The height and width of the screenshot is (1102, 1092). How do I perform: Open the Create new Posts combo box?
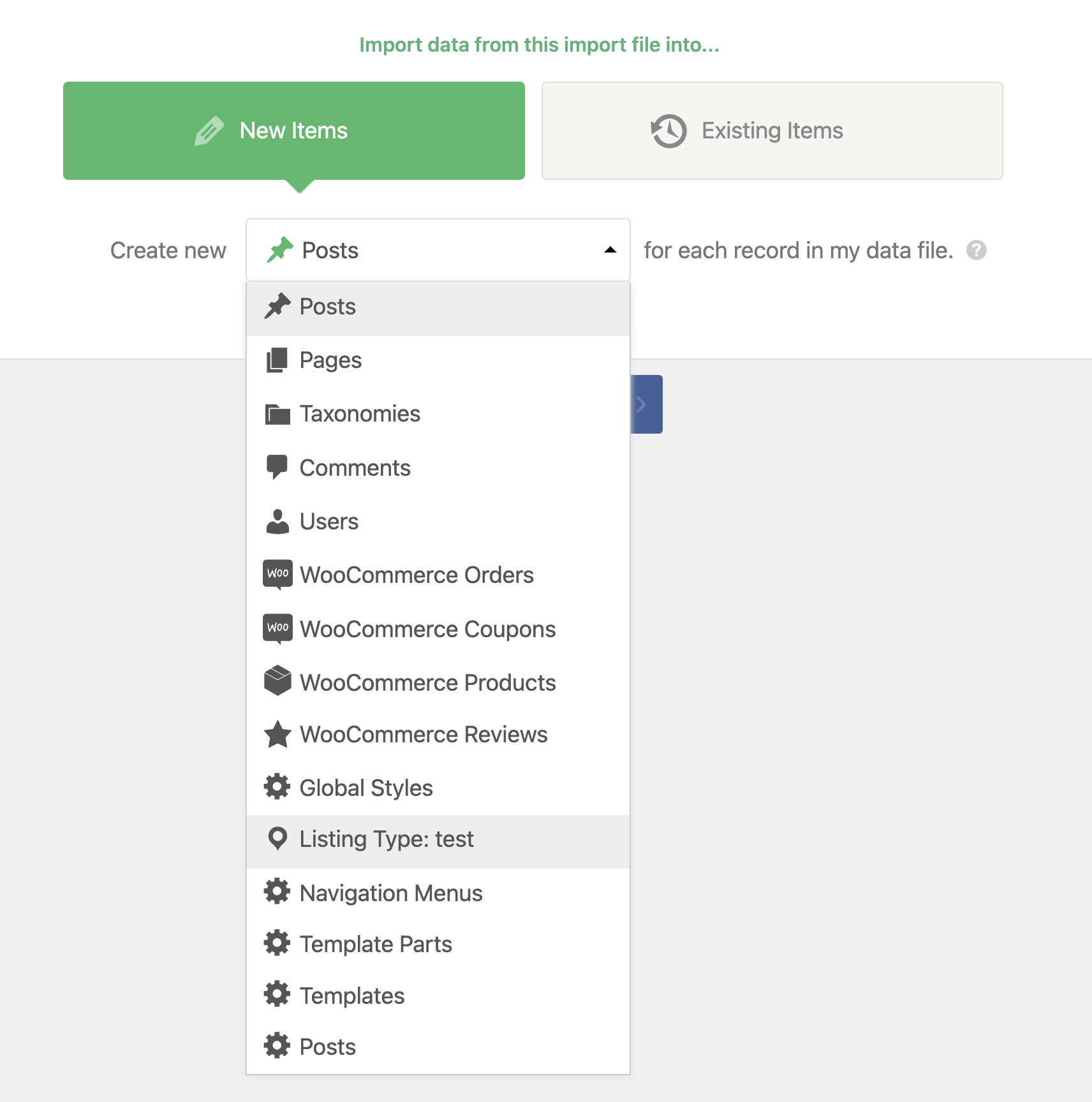point(438,250)
